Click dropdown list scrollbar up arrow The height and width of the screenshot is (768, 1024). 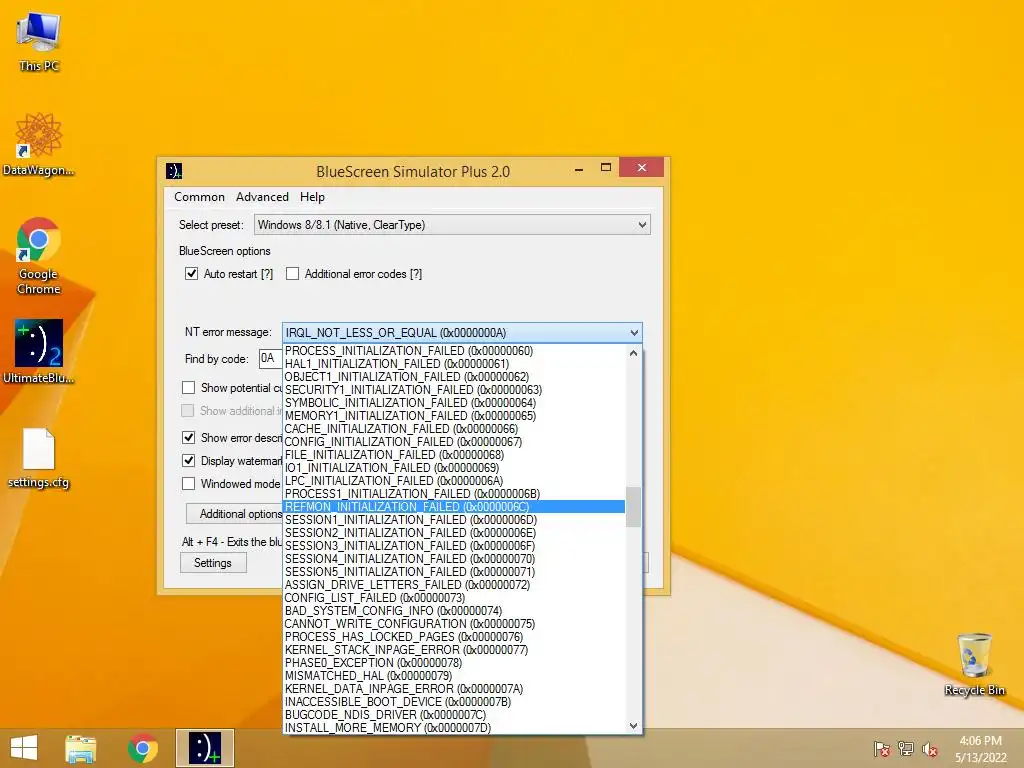coord(633,353)
